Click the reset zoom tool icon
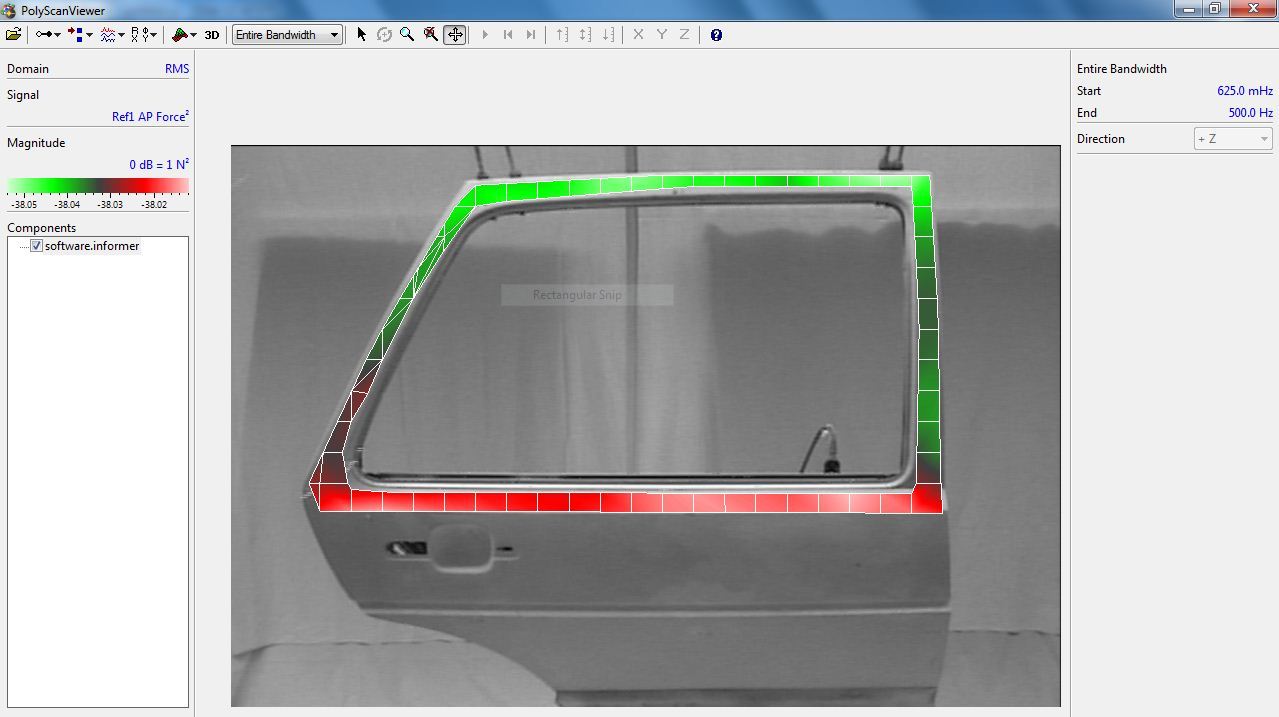Image resolution: width=1279 pixels, height=717 pixels. (430, 34)
